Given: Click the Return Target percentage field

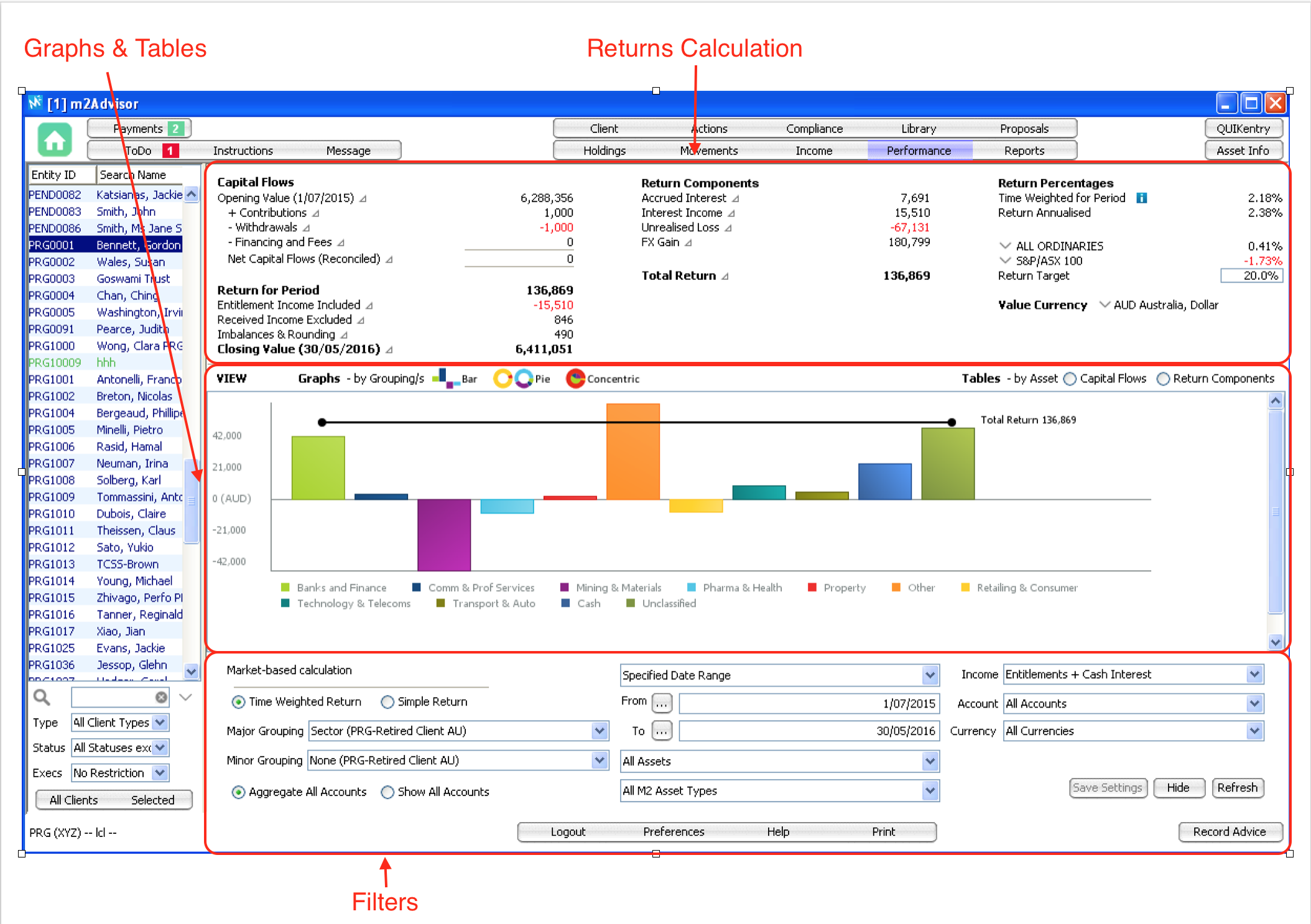Looking at the screenshot, I should (1251, 275).
